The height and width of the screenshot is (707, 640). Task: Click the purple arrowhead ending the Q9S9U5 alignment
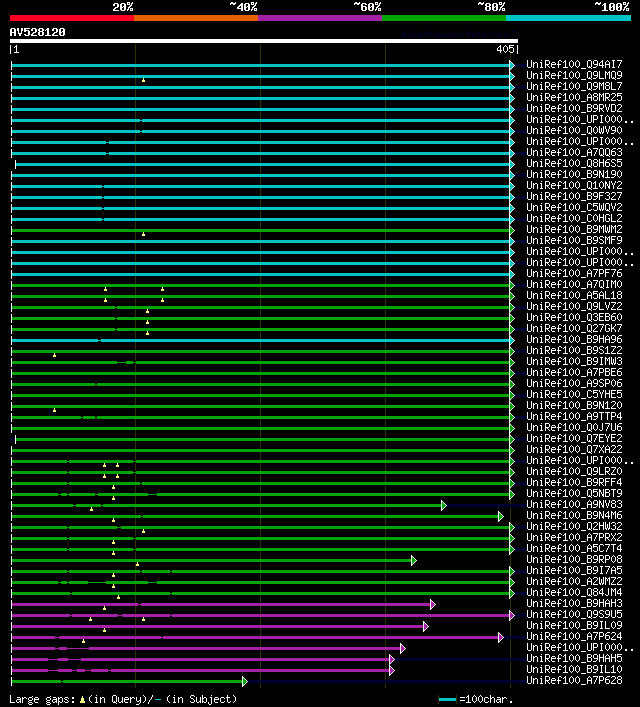click(x=511, y=615)
